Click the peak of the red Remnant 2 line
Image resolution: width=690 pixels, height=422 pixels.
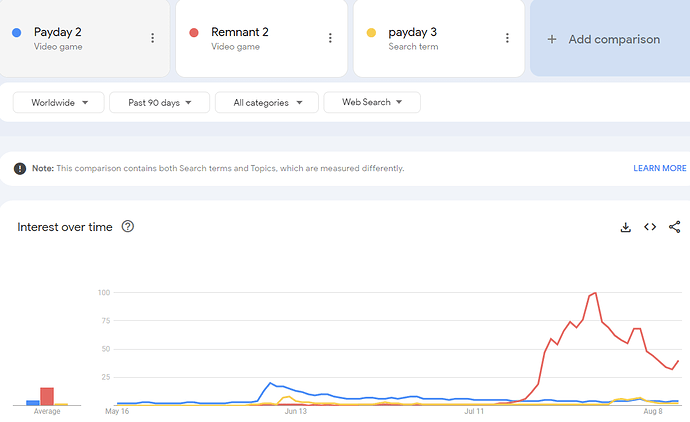pyautogui.click(x=595, y=293)
